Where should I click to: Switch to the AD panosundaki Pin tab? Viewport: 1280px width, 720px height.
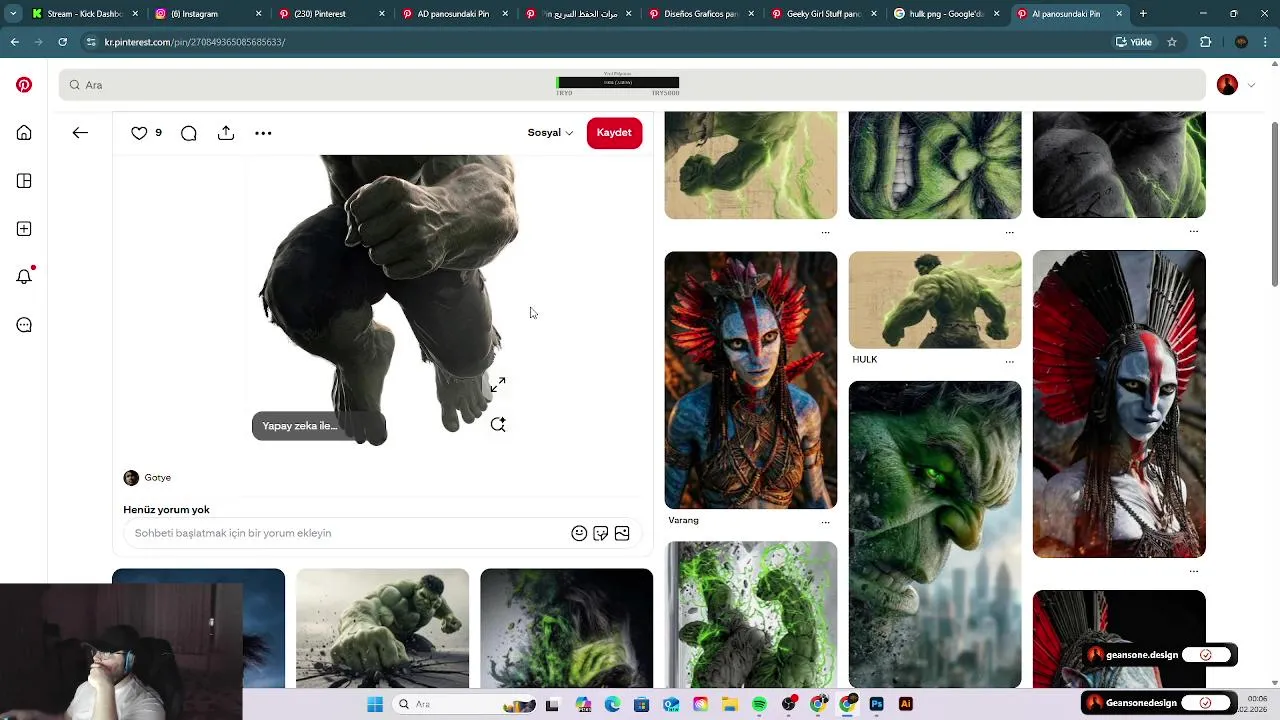(455, 14)
